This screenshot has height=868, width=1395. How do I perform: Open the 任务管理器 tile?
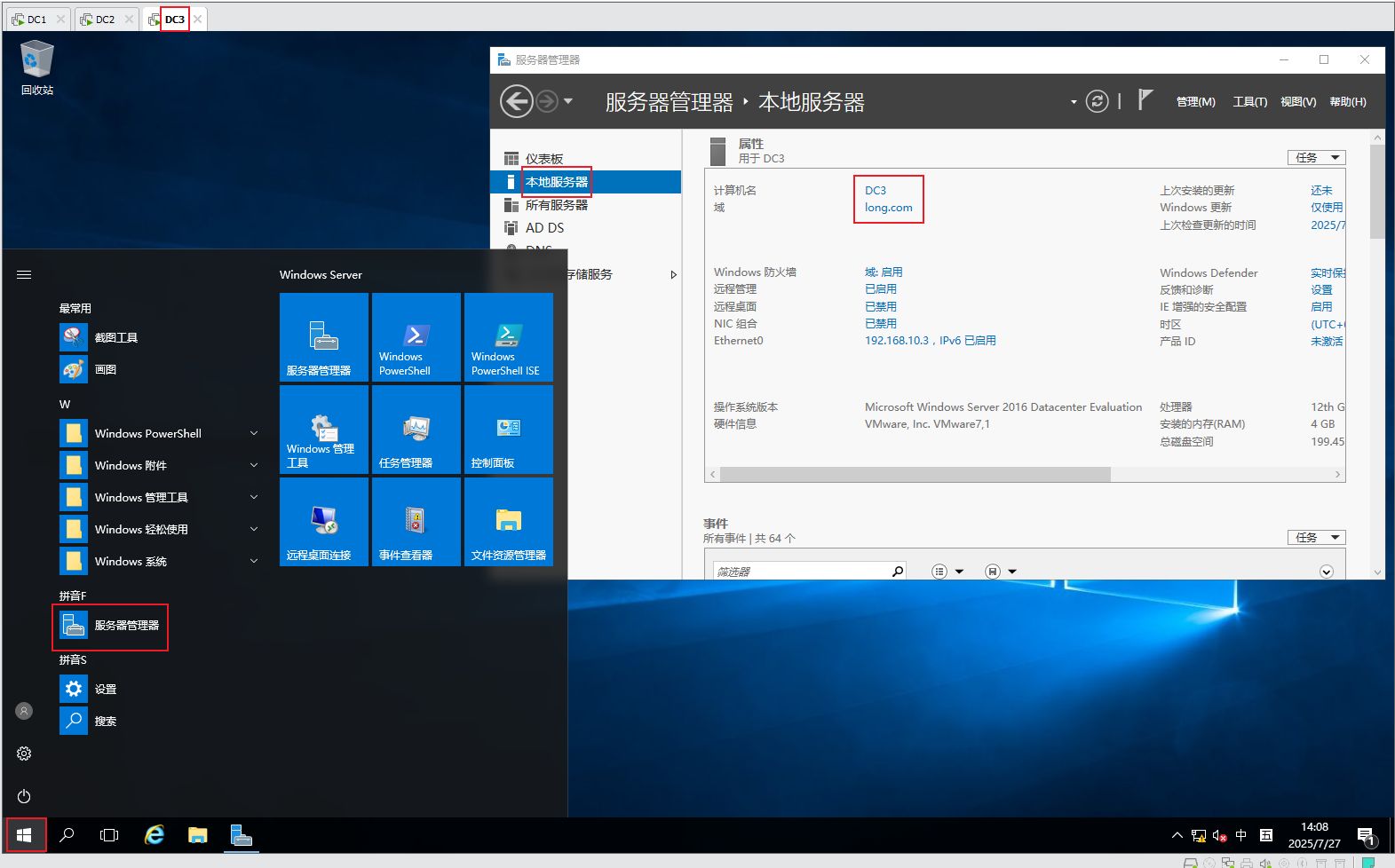[416, 430]
